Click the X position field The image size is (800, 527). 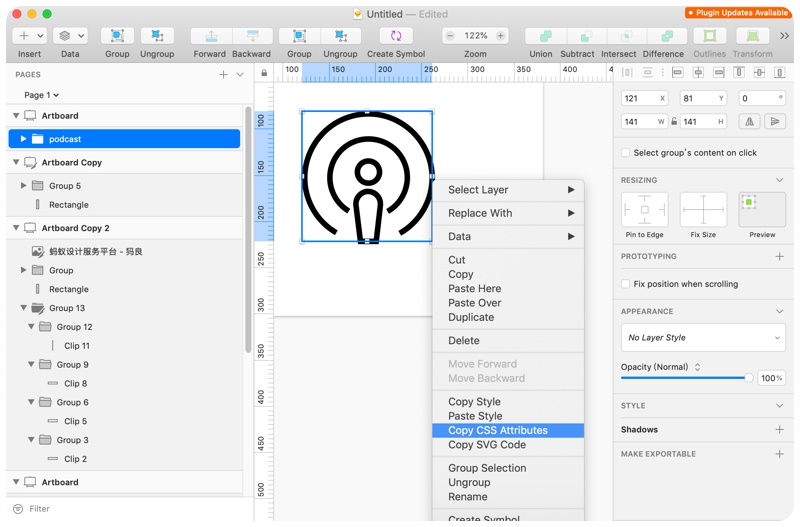[645, 98]
